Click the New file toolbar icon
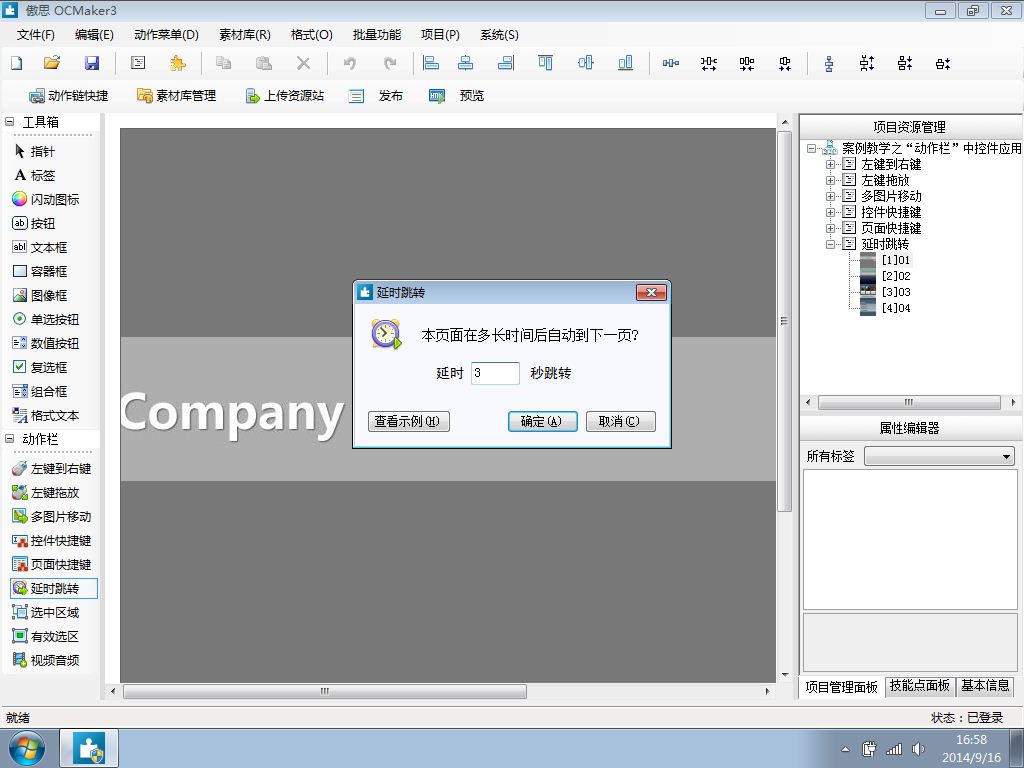1024x768 pixels. pos(16,63)
